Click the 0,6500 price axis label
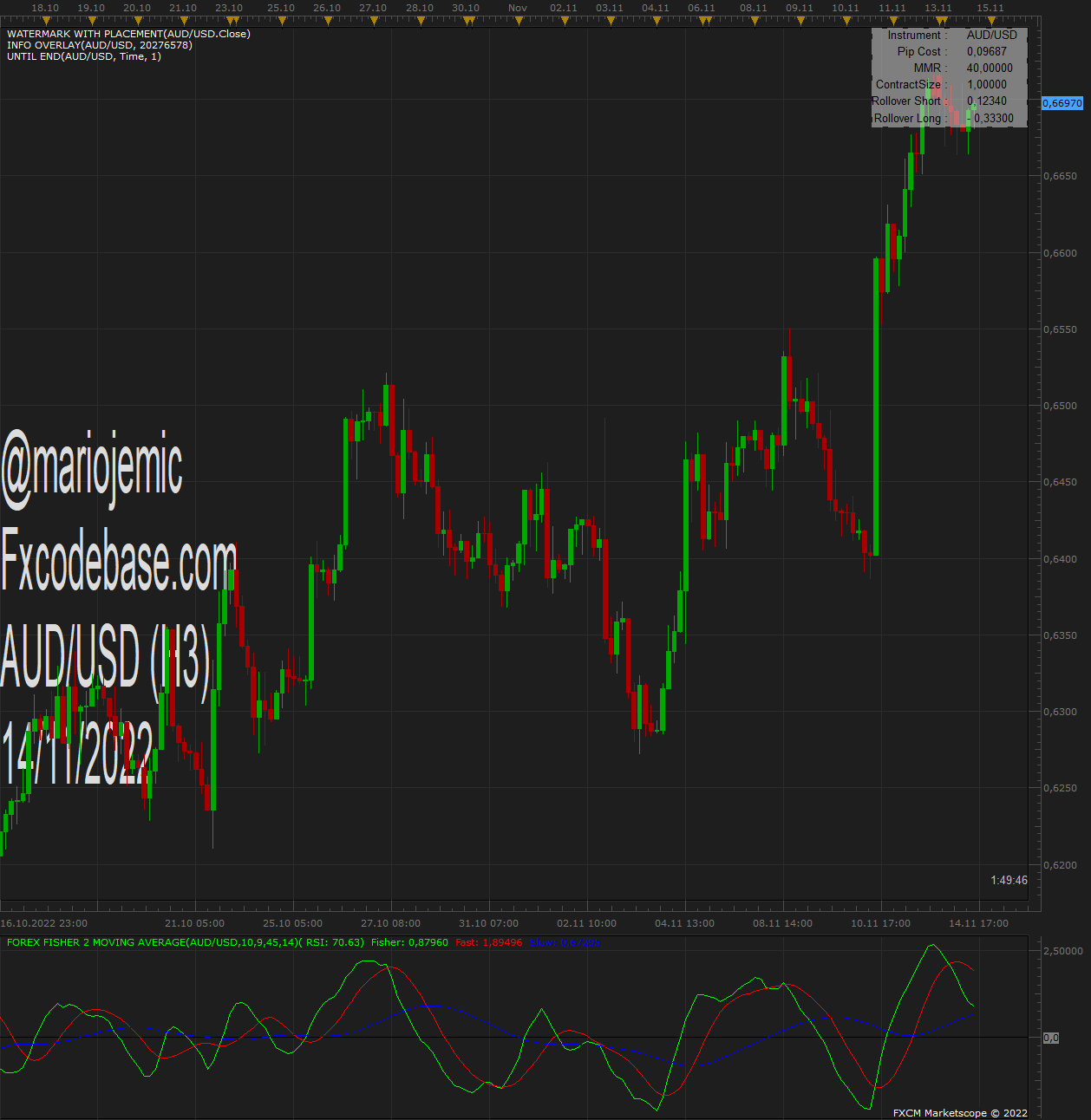This screenshot has height=1120, width=1091. pyautogui.click(x=1060, y=406)
